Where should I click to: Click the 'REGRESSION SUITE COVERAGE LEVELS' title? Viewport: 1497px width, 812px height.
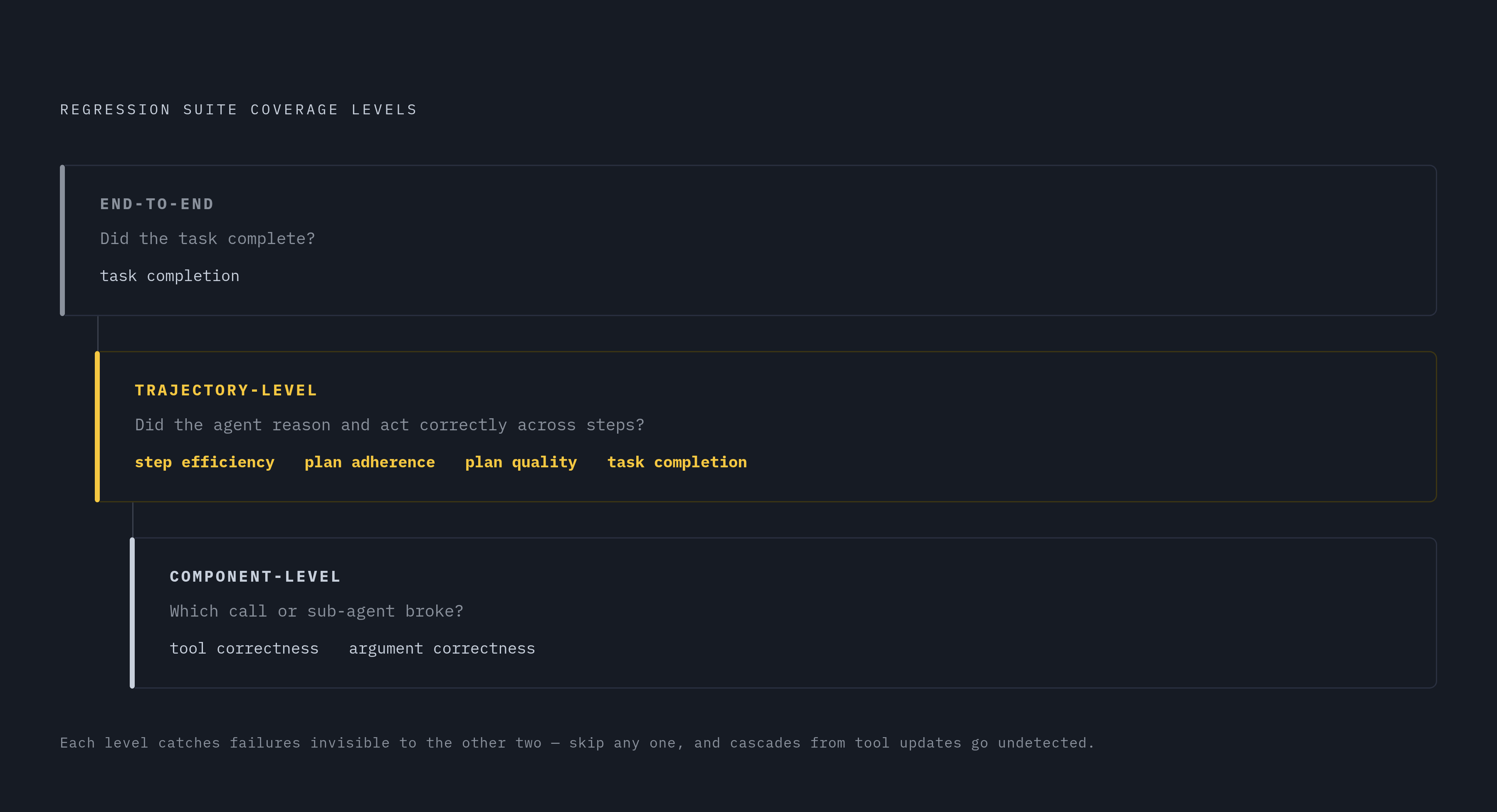pyautogui.click(x=239, y=110)
